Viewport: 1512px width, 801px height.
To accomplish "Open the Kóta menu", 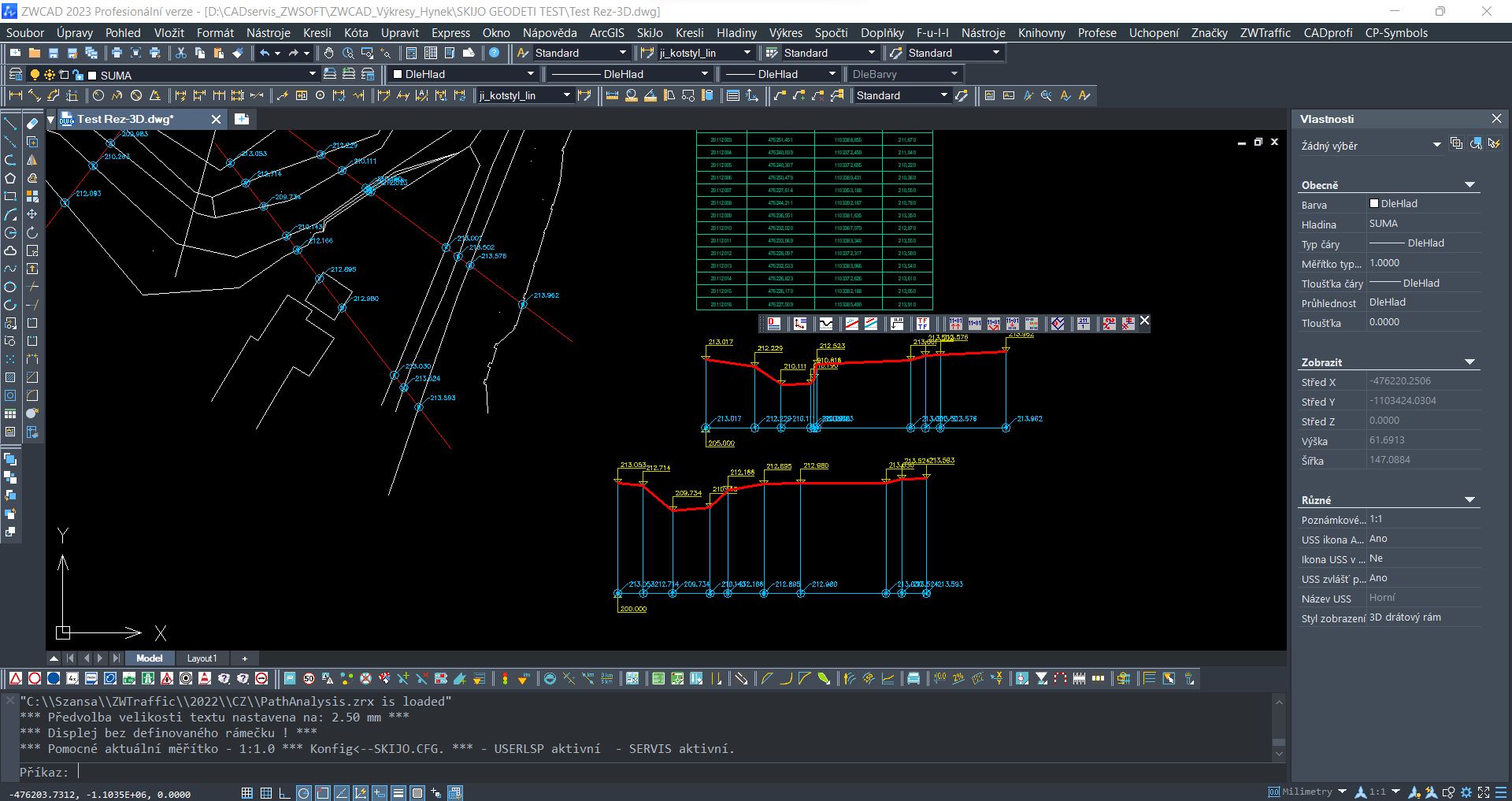I will pos(356,33).
